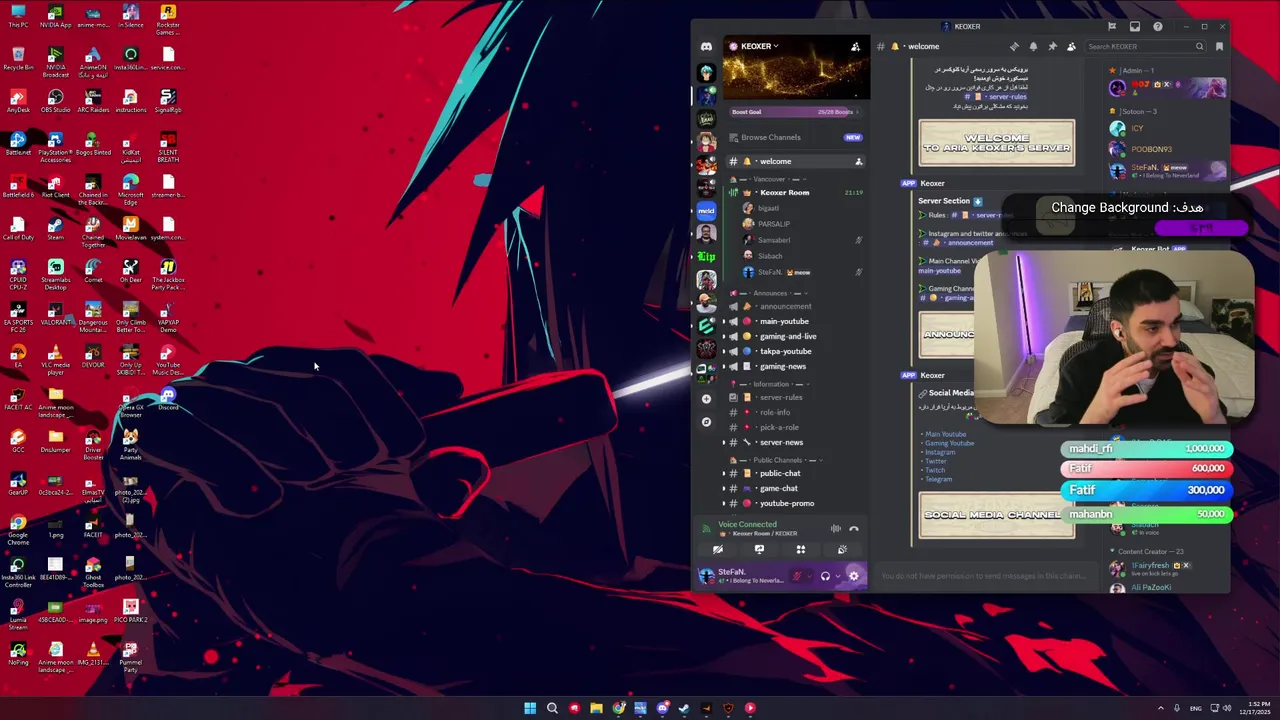
Task: Open VALORANT desktop shortcut
Action: [56, 313]
